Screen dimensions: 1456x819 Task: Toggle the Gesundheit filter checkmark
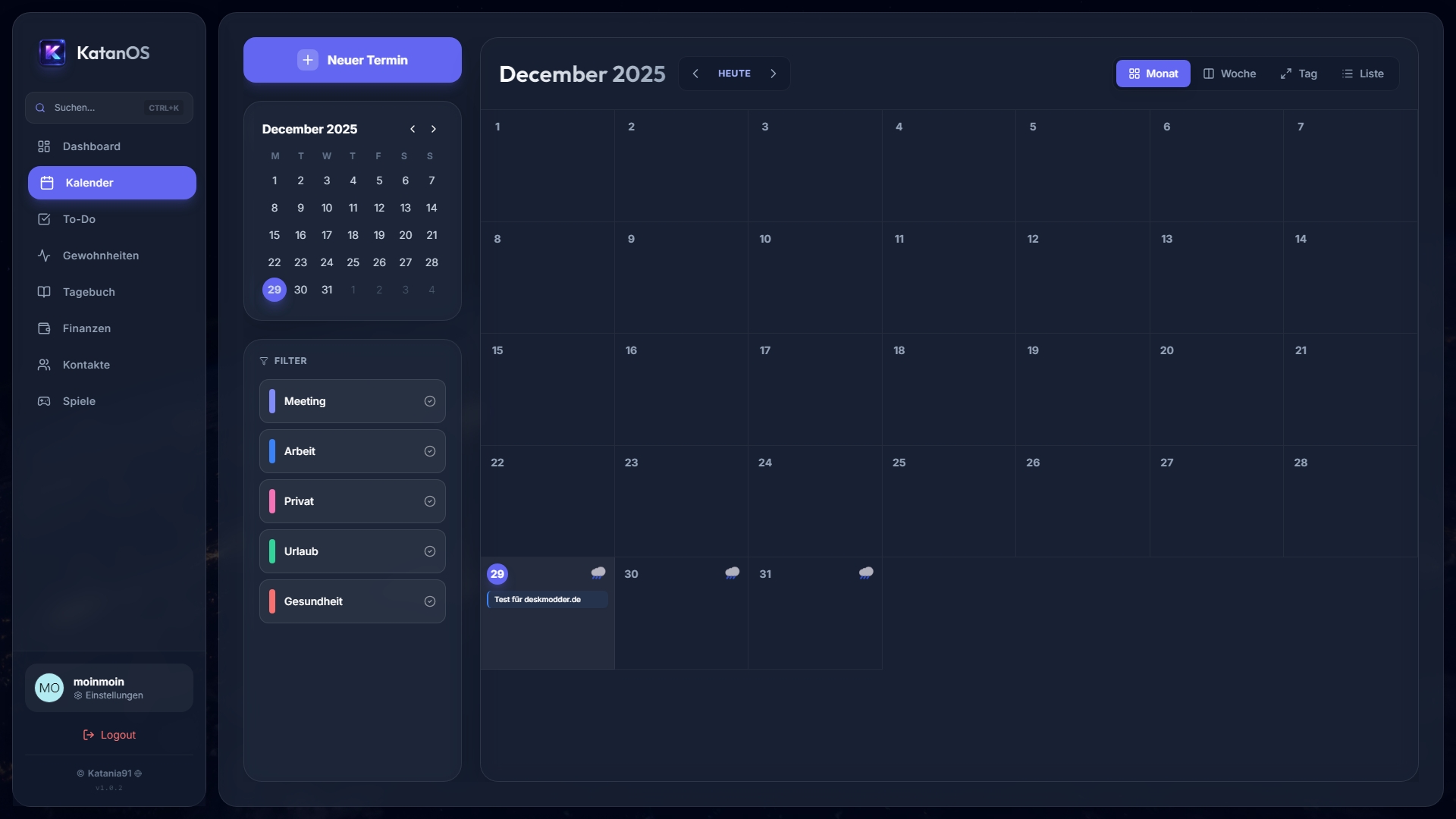point(429,601)
